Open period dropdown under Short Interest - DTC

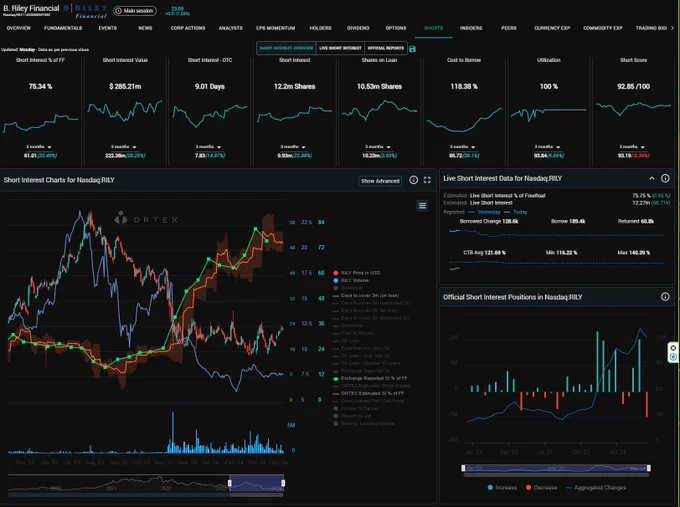(x=209, y=147)
